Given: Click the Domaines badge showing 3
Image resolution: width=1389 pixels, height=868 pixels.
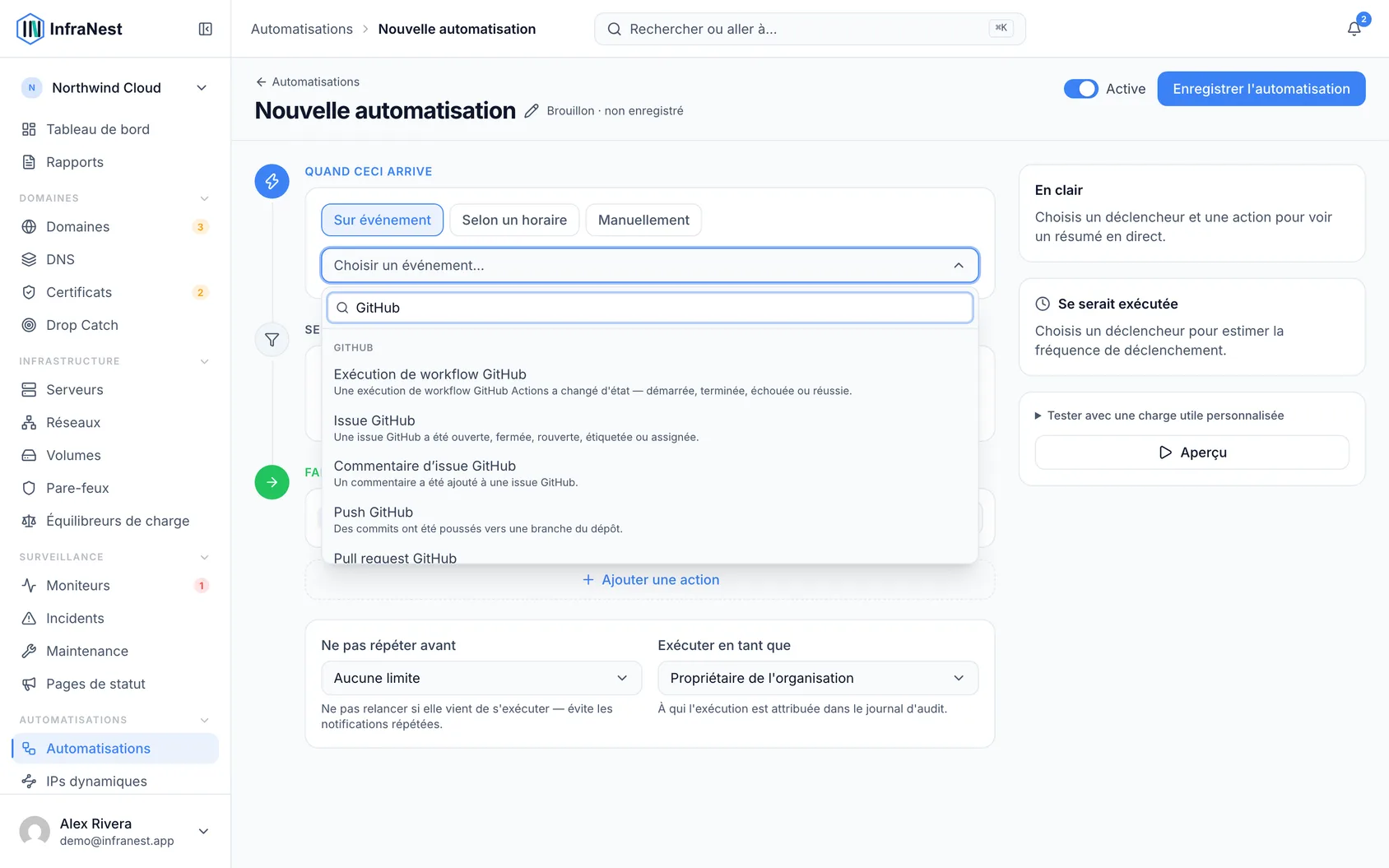Looking at the screenshot, I should pyautogui.click(x=200, y=227).
